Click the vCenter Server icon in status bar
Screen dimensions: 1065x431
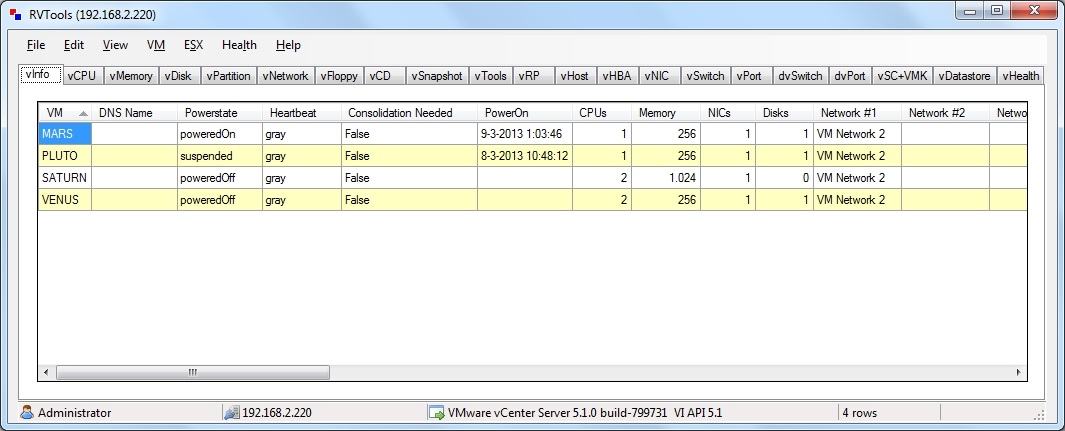(x=435, y=412)
